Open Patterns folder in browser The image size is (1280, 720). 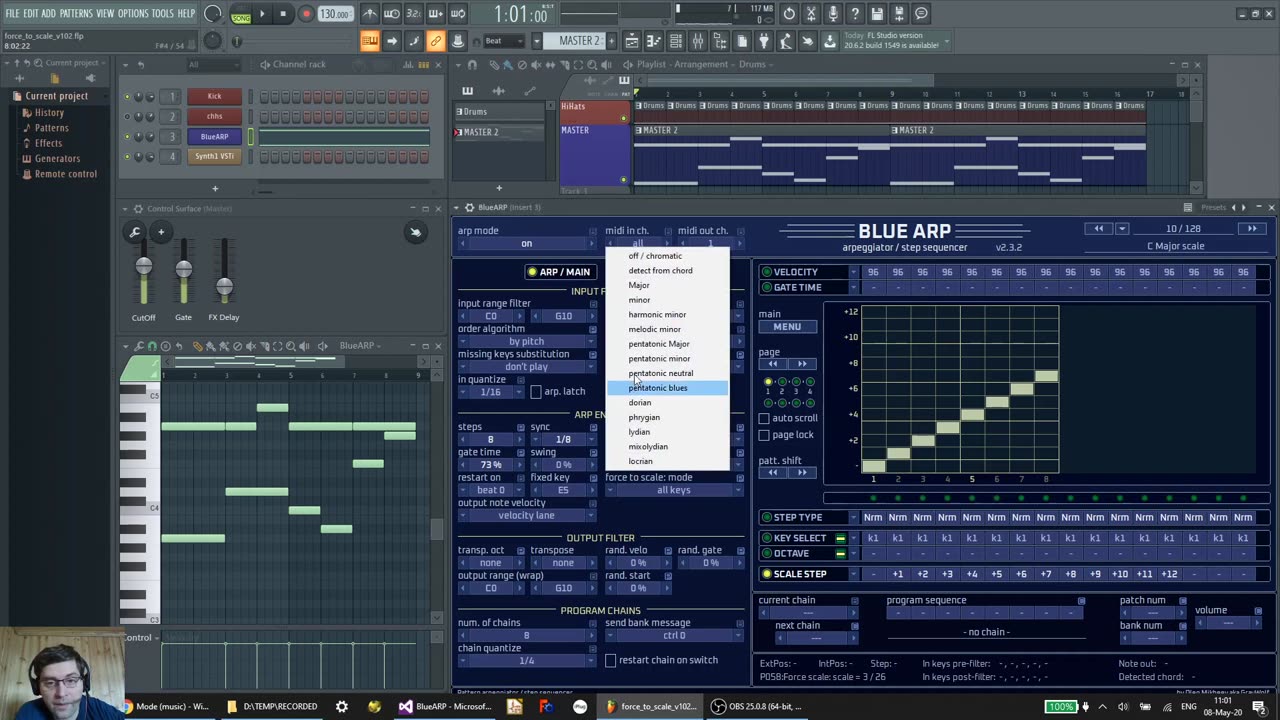point(51,128)
